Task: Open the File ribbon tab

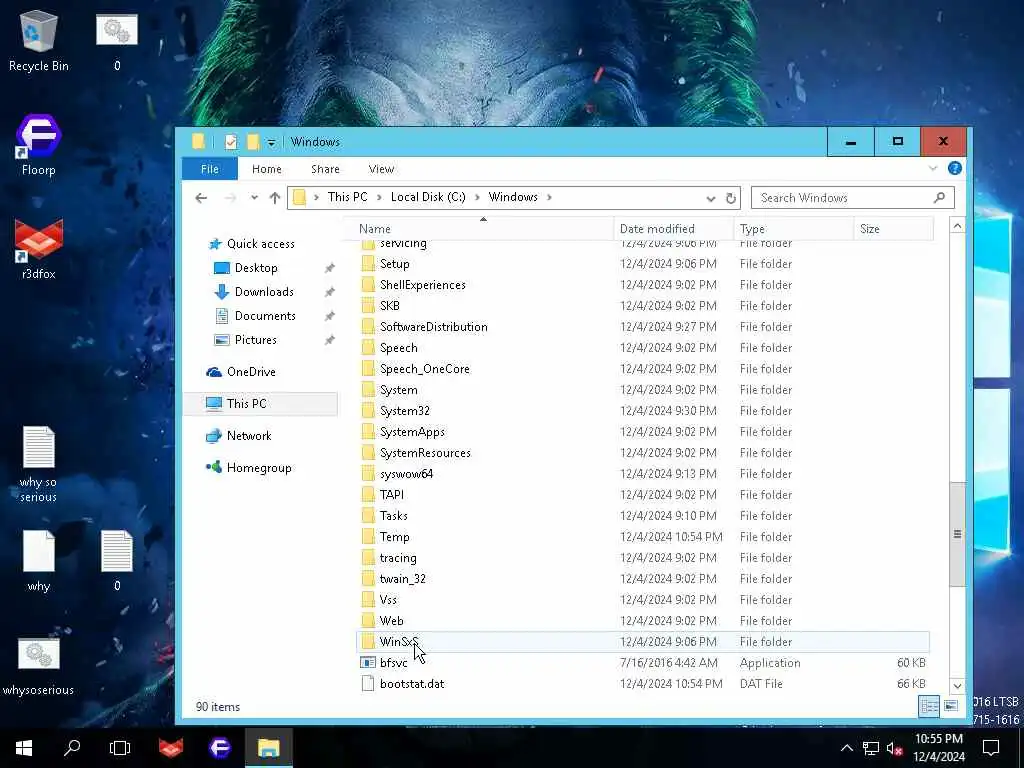Action: point(210,169)
